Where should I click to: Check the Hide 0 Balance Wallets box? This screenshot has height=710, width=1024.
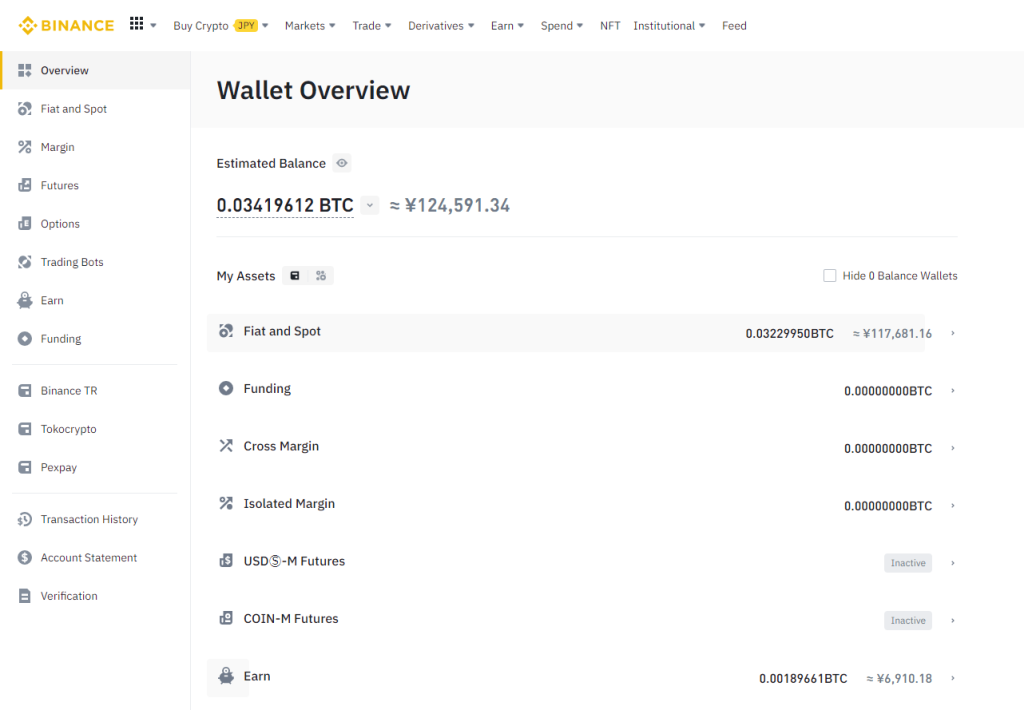(829, 276)
